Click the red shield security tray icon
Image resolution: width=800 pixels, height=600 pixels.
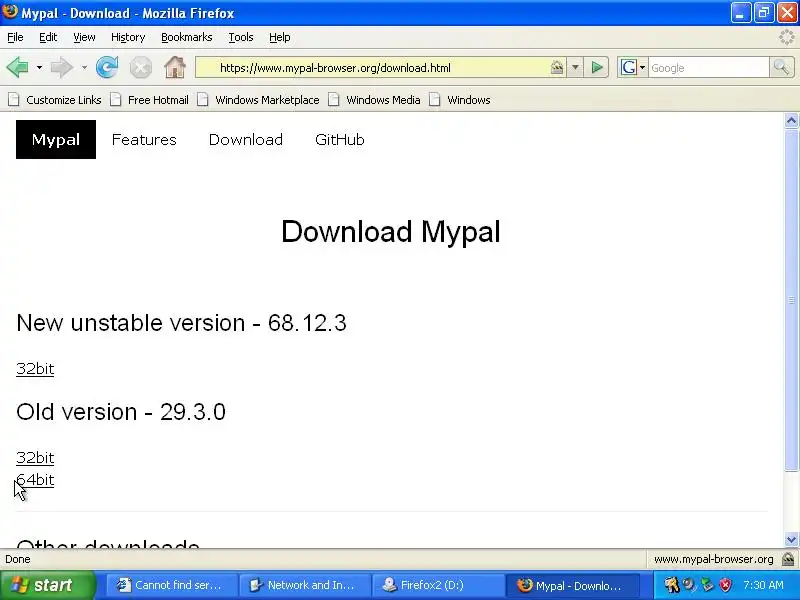pos(725,585)
